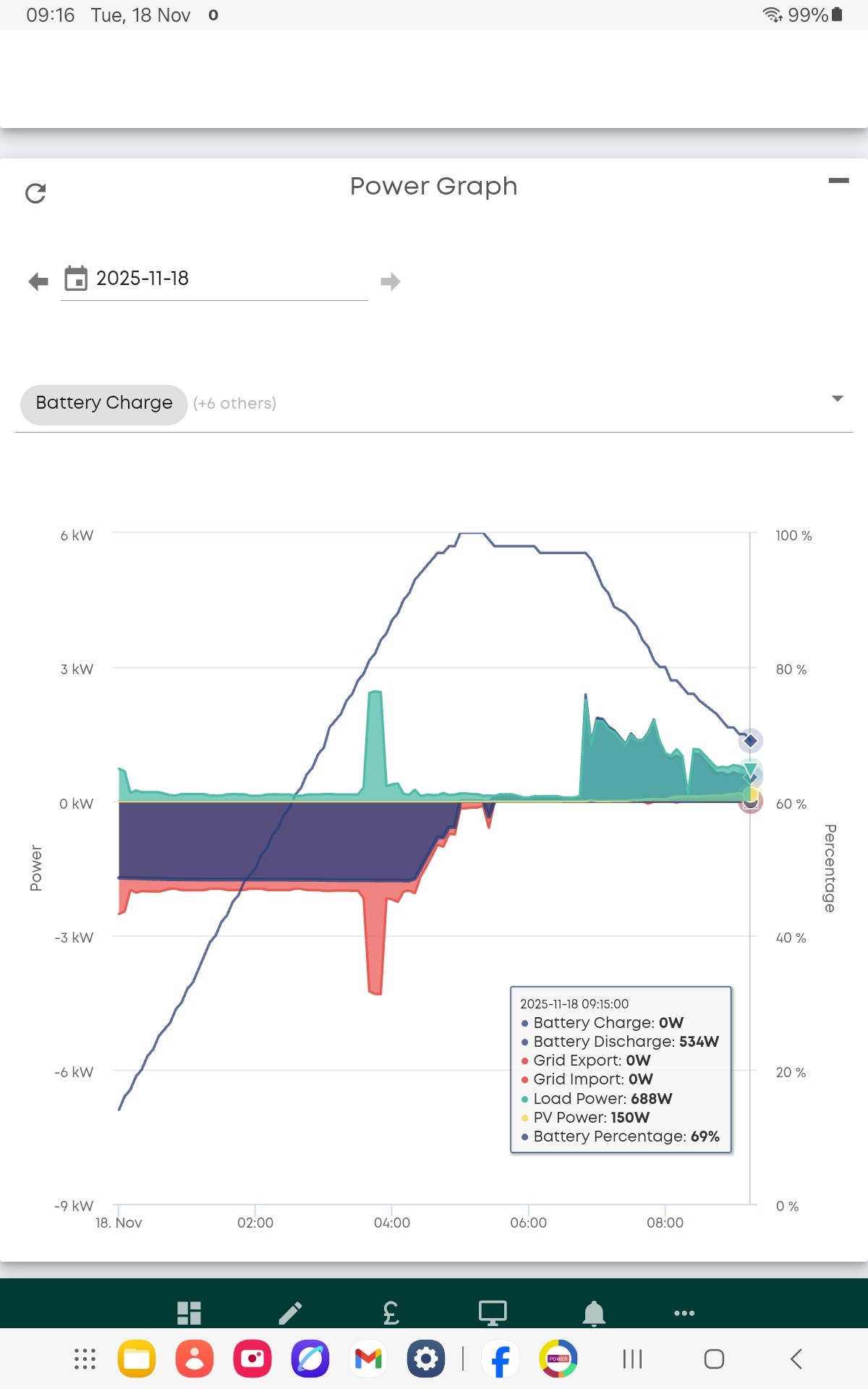Open Gmail from the taskbar
868x1389 pixels.
(368, 1359)
